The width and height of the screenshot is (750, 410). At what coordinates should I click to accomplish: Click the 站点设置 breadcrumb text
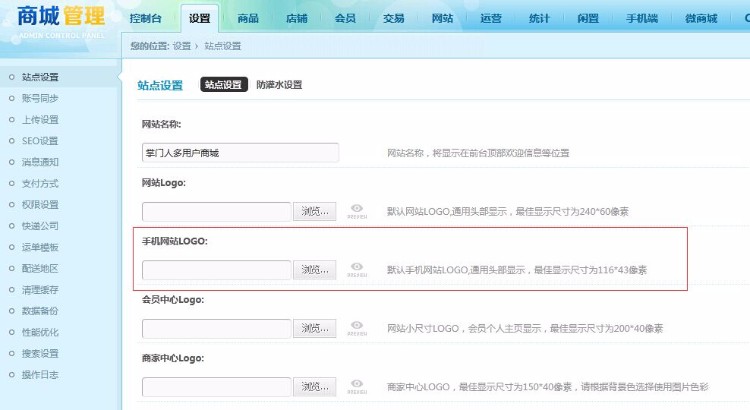point(222,46)
